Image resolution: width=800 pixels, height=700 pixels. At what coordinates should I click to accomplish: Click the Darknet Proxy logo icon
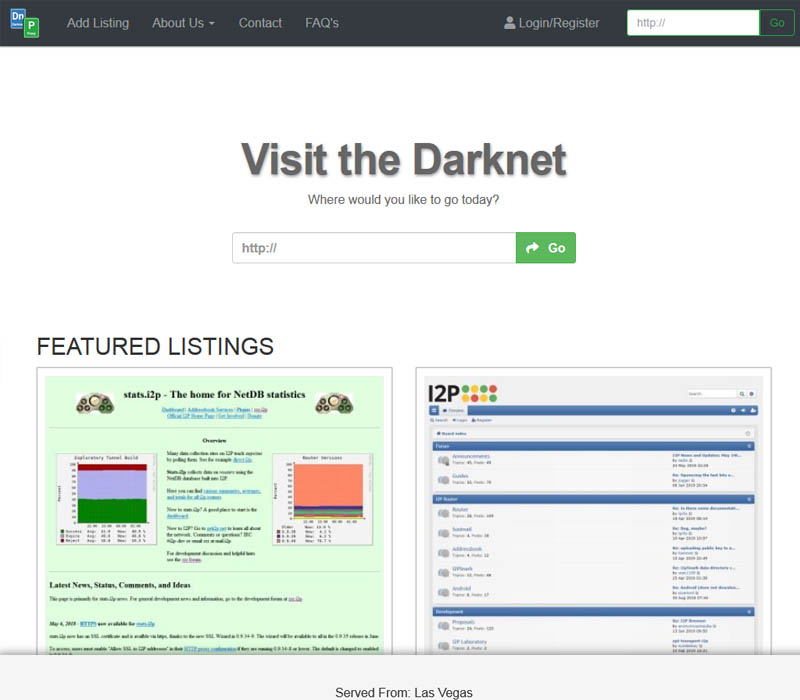[24, 23]
